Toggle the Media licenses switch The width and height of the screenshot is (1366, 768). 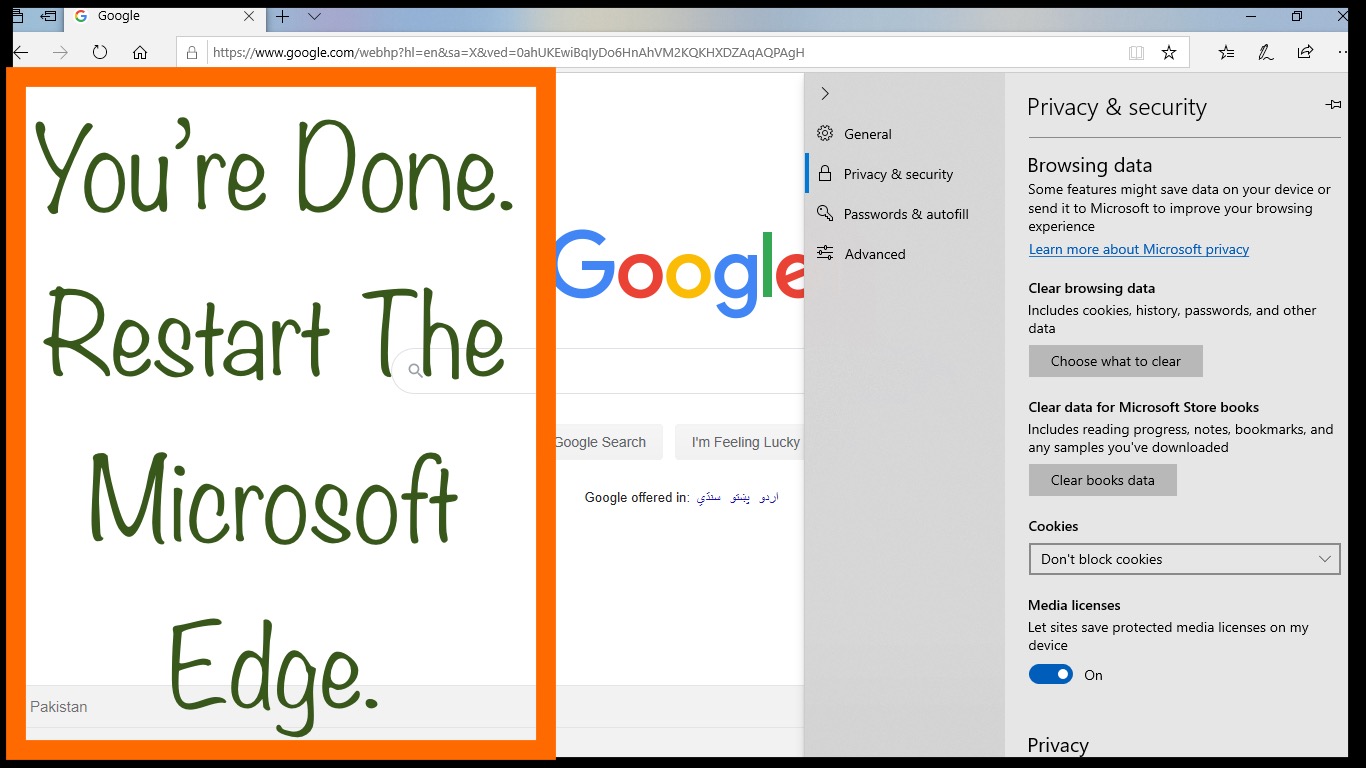1051,675
